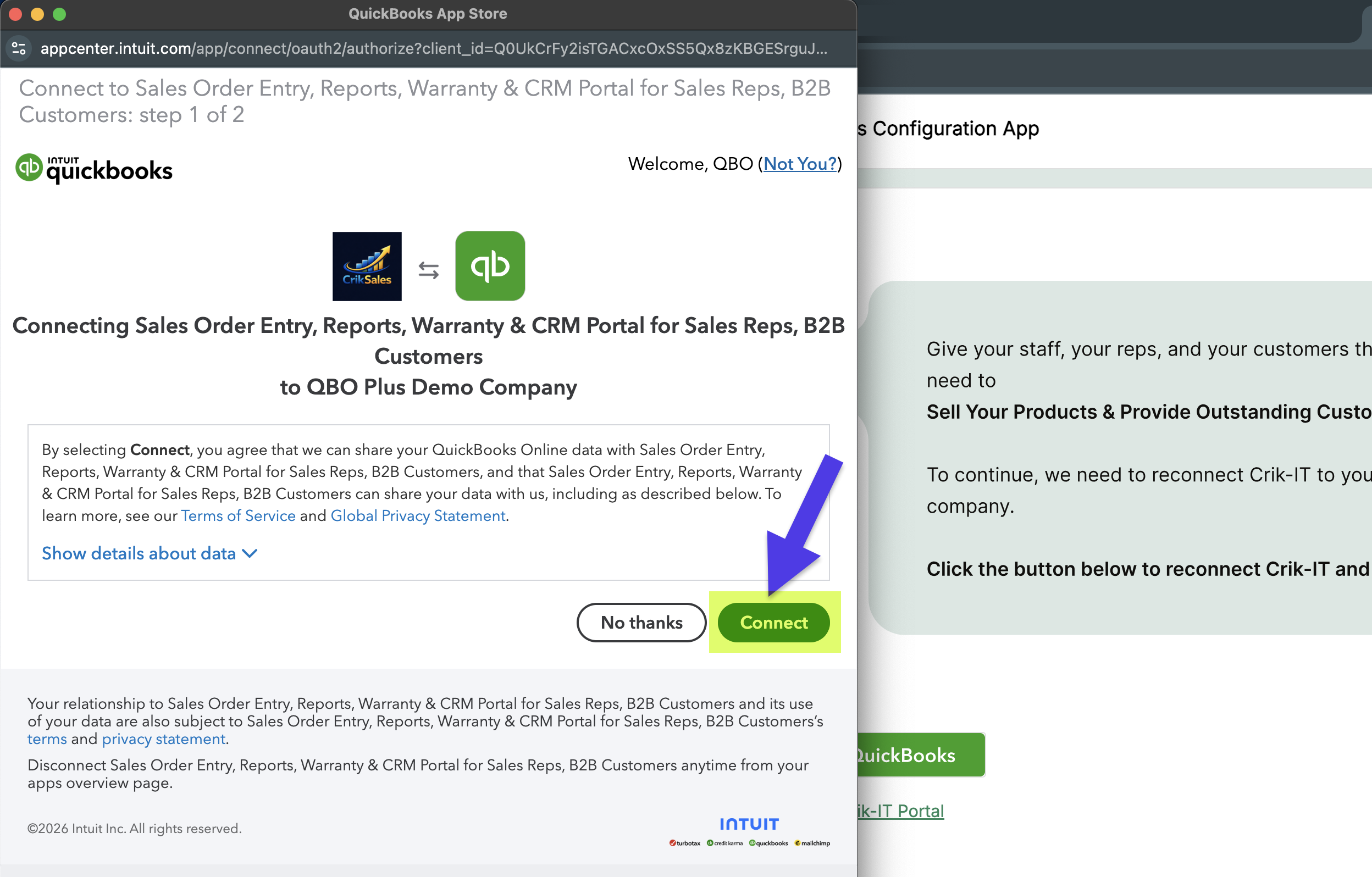Image resolution: width=1372 pixels, height=877 pixels.
Task: Click the 'step 1 of 2' heading text
Action: pyautogui.click(x=191, y=114)
